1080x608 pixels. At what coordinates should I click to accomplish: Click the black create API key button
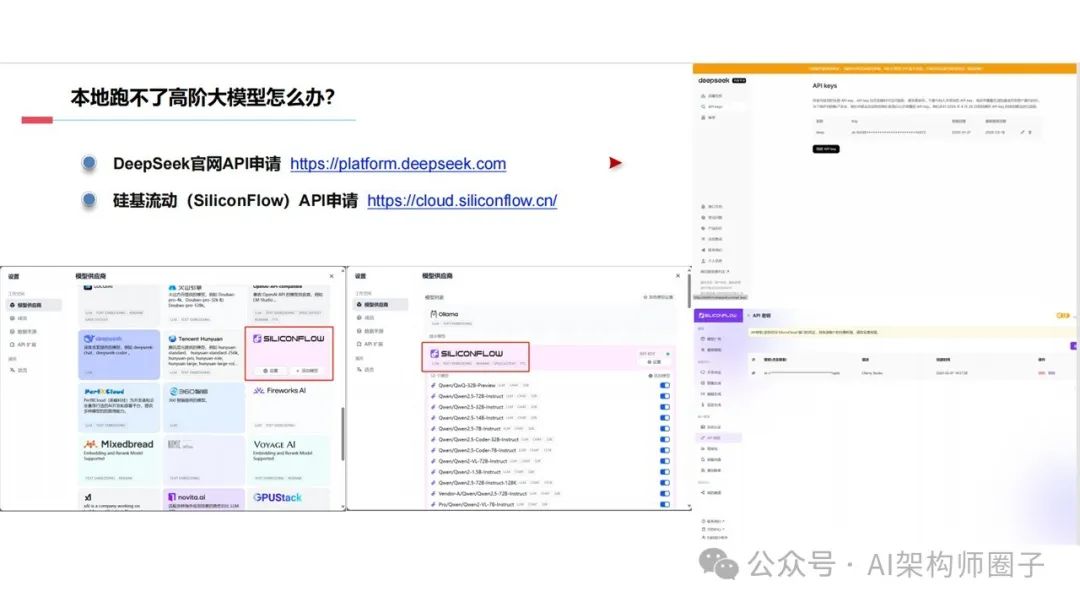point(826,149)
